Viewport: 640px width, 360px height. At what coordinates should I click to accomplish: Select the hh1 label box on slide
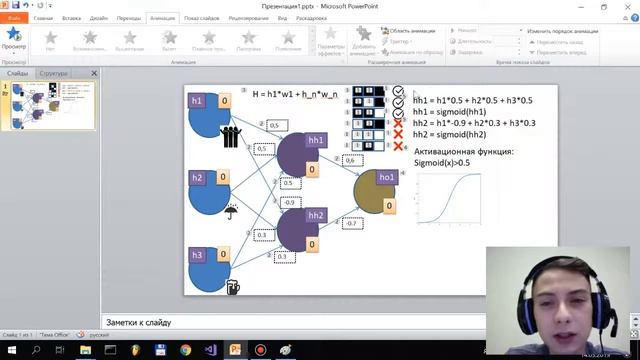point(316,140)
